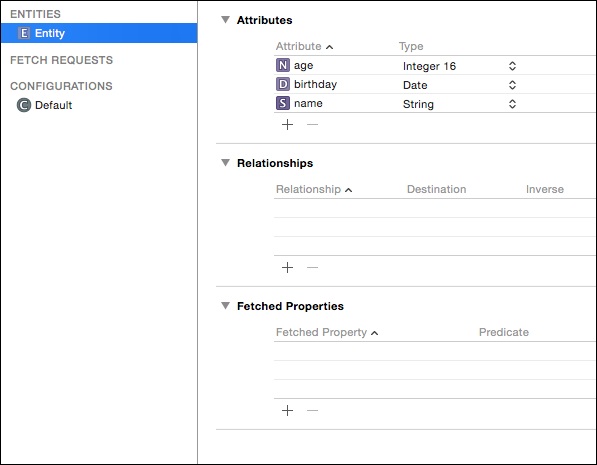The width and height of the screenshot is (597, 465).
Task: Add a new attribute with plus
Action: point(287,125)
